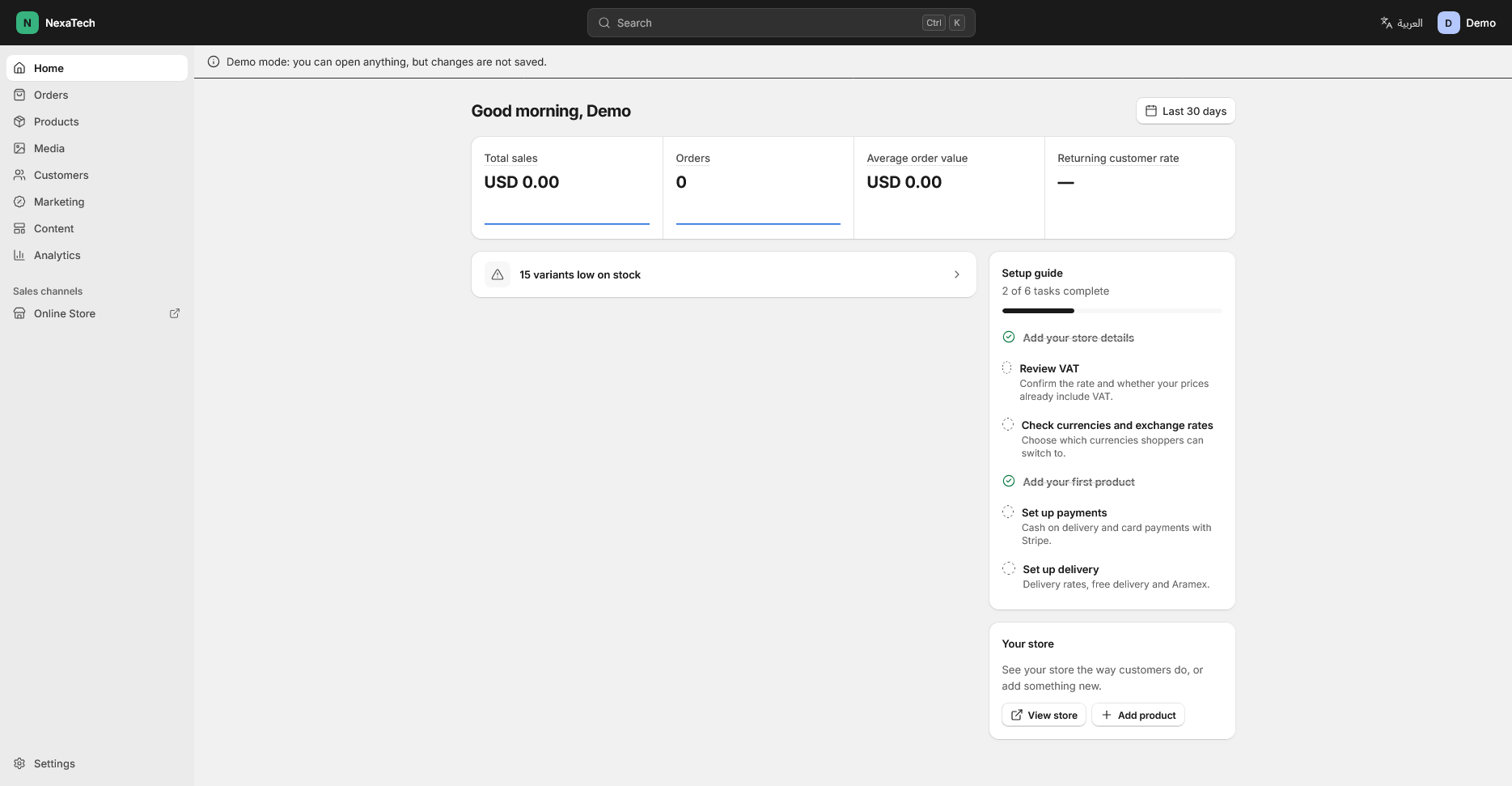Toggle the completed Add your store details check
The height and width of the screenshot is (786, 1512).
(x=1009, y=337)
